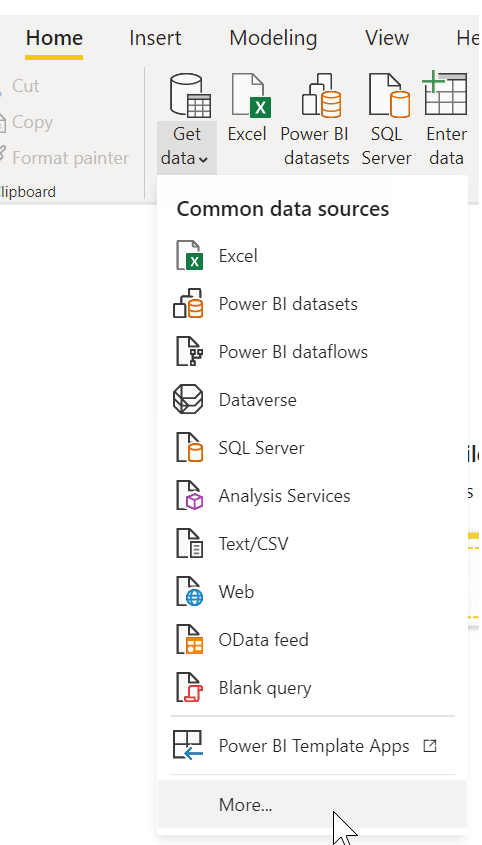Open the Get data dropdown in ribbon
This screenshot has width=482, height=845.
(x=187, y=147)
